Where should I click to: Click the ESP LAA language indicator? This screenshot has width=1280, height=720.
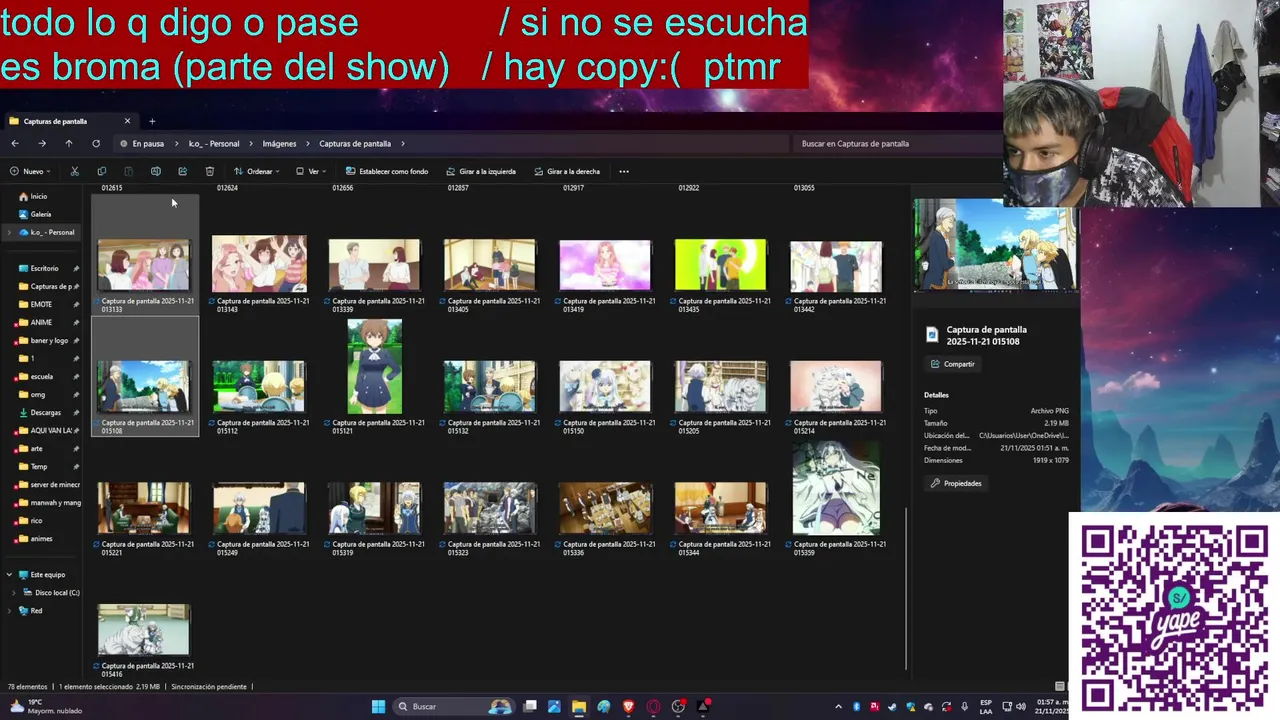tap(986, 706)
